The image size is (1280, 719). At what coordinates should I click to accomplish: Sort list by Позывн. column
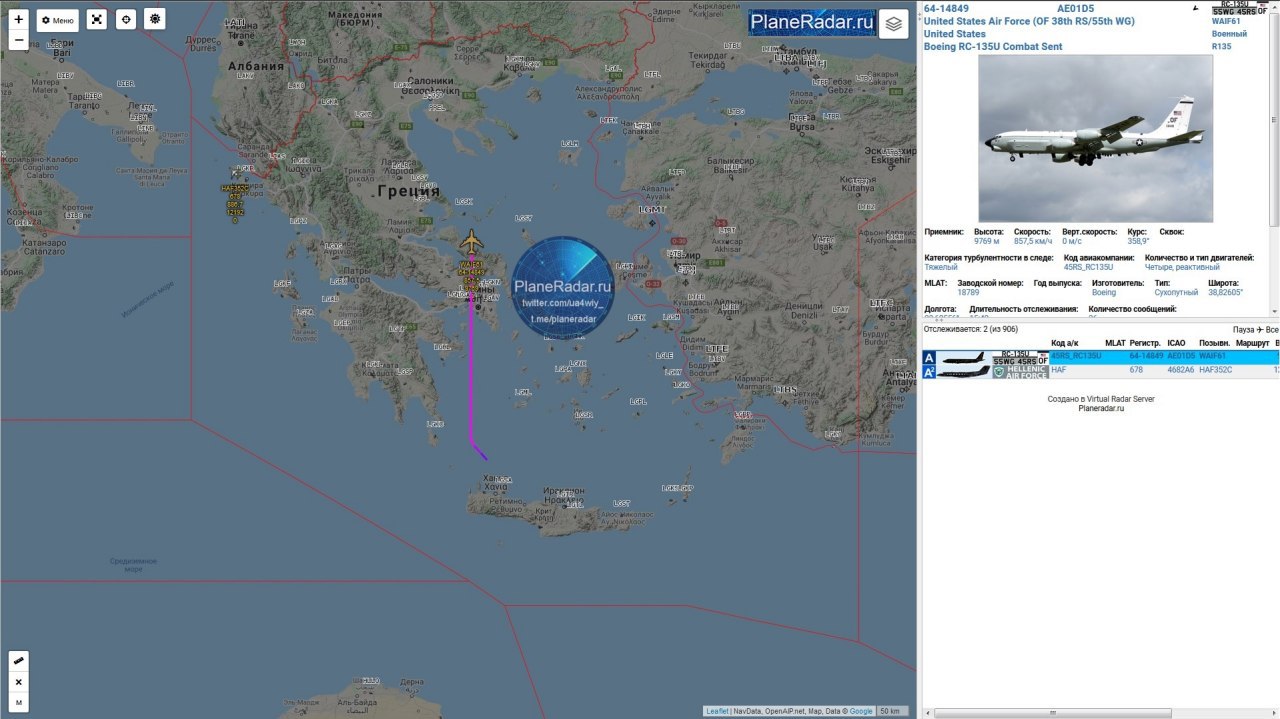point(1215,343)
